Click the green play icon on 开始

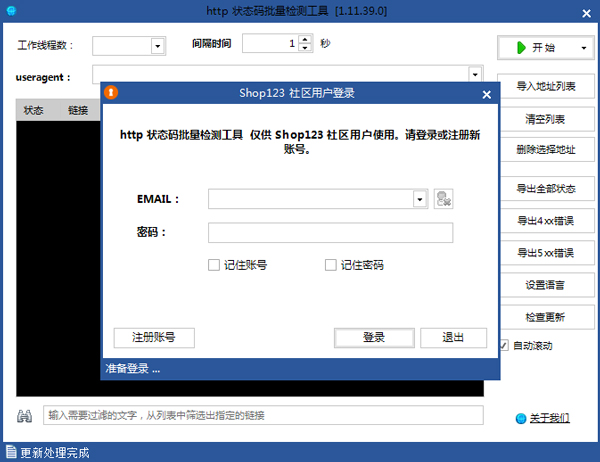[521, 48]
